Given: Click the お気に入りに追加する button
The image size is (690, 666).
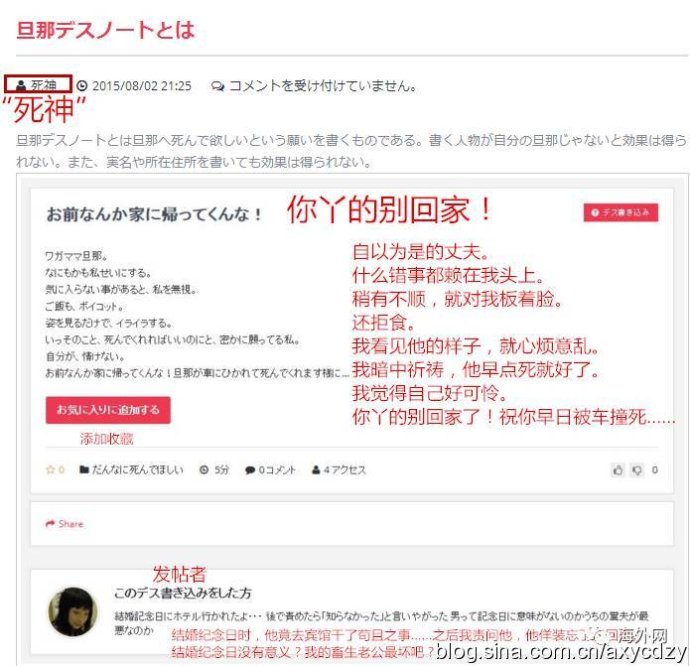Looking at the screenshot, I should 108,410.
